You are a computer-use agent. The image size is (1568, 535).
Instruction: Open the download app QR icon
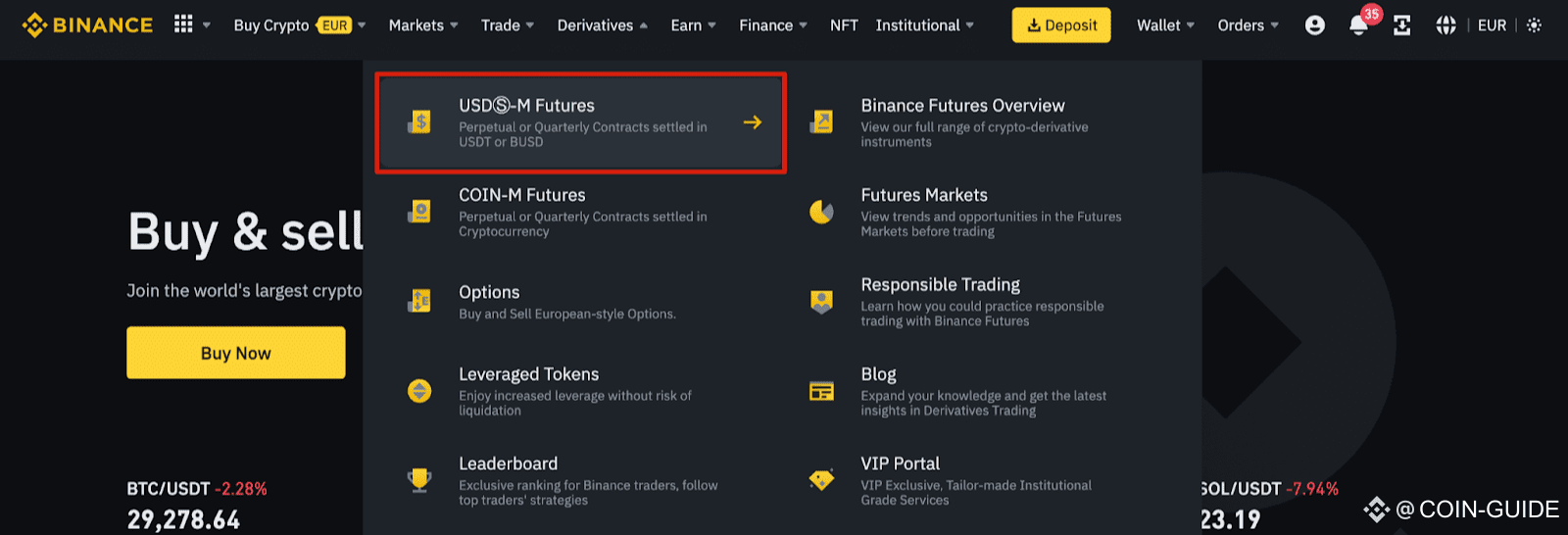tap(1402, 25)
